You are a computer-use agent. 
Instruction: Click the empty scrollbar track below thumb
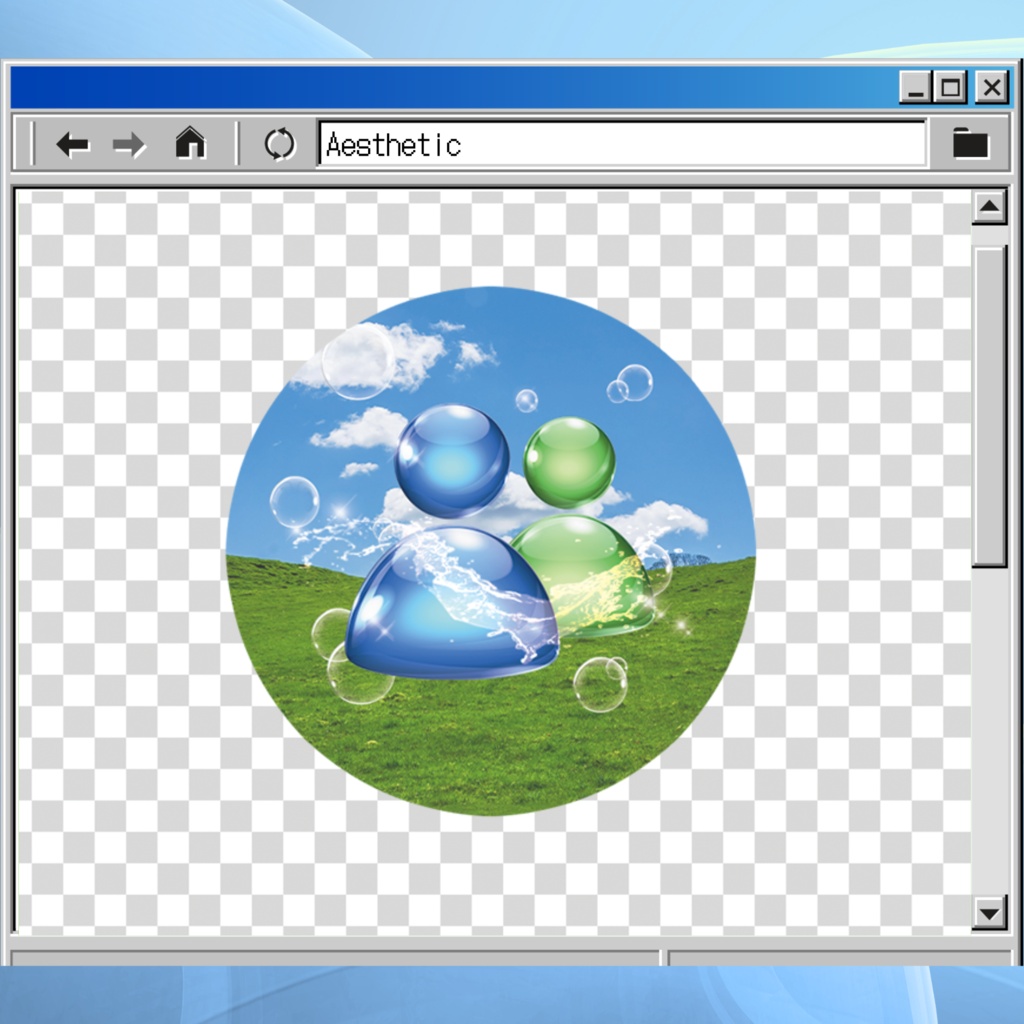click(989, 731)
